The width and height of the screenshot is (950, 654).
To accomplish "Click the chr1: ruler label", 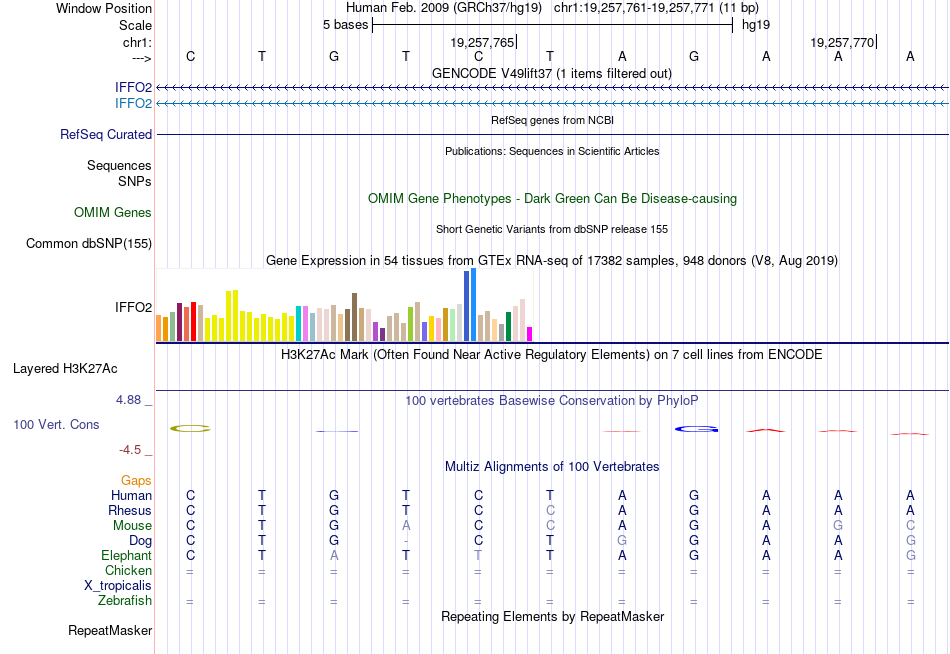I will tap(137, 42).
